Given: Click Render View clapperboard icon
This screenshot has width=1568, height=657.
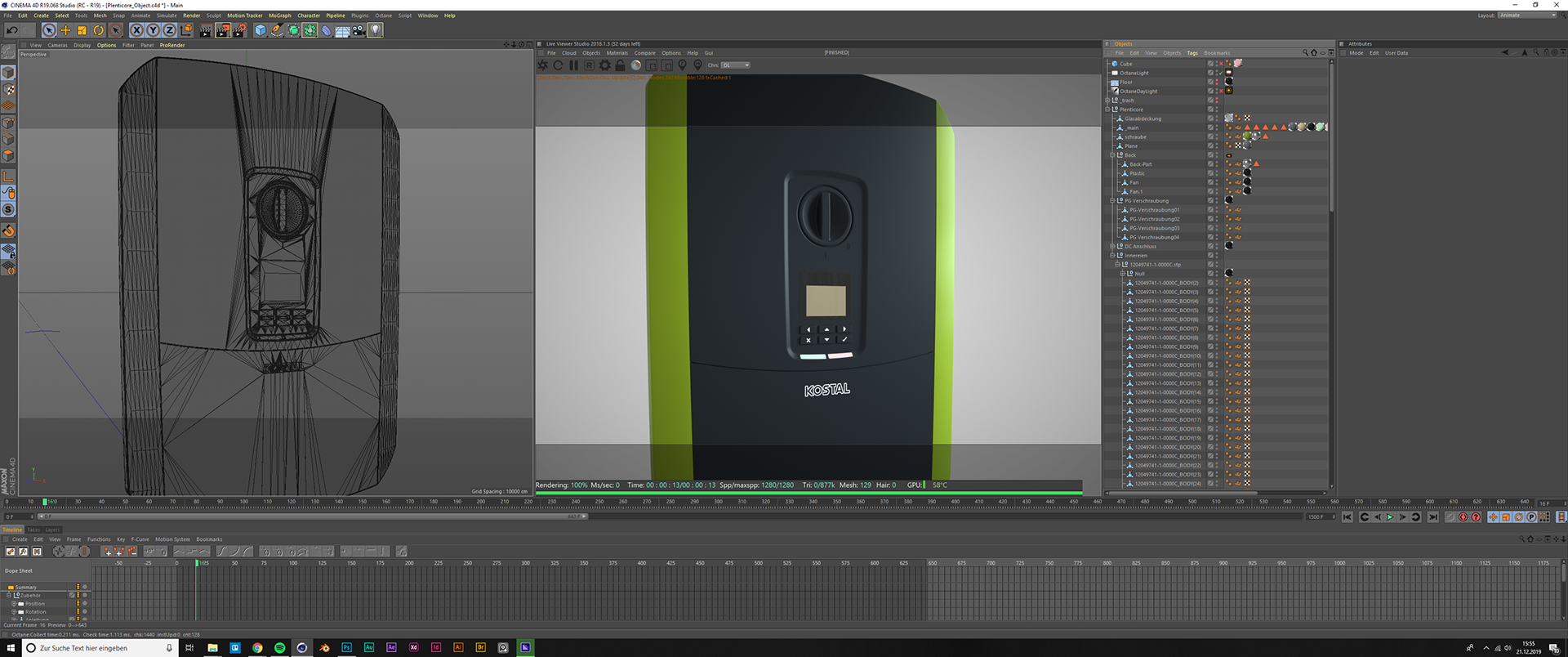Looking at the screenshot, I should coord(205,30).
